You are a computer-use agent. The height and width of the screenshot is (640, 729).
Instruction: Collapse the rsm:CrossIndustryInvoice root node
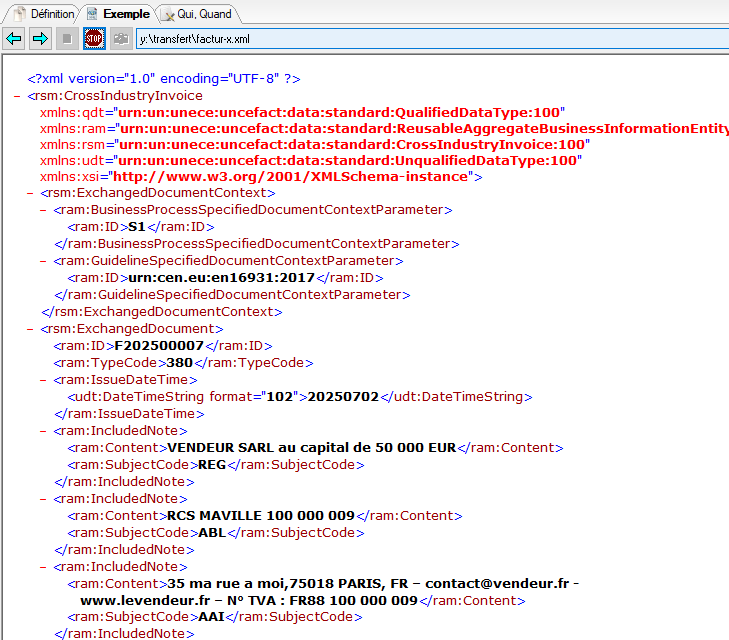17,96
